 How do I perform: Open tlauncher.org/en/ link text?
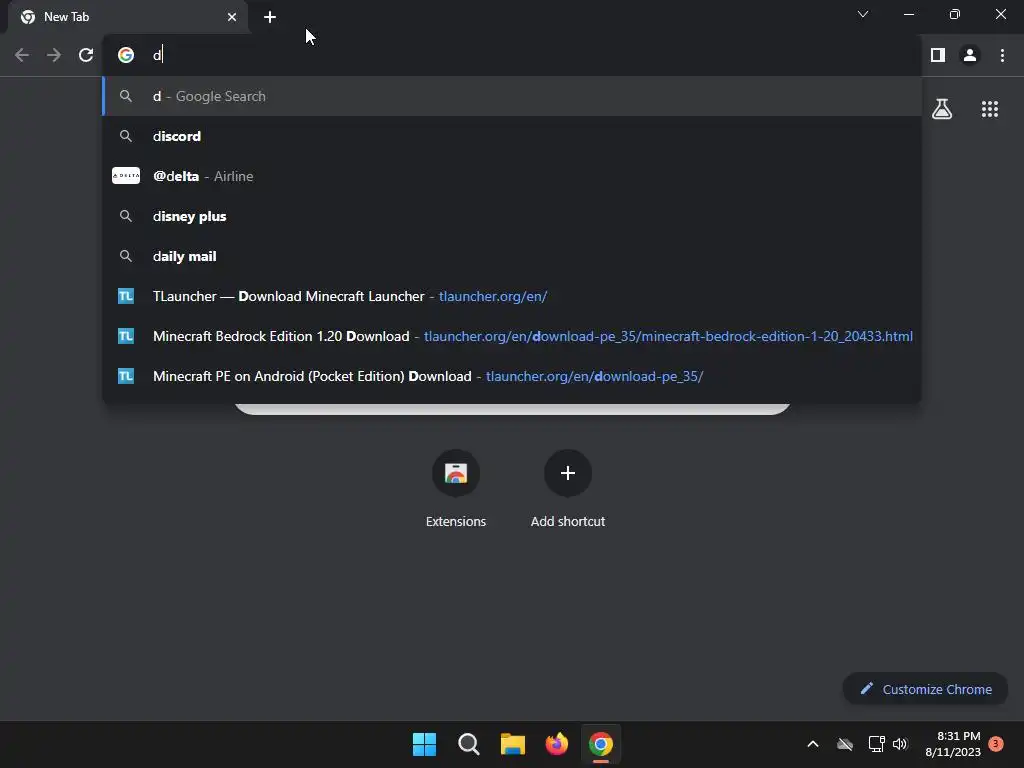(x=493, y=296)
